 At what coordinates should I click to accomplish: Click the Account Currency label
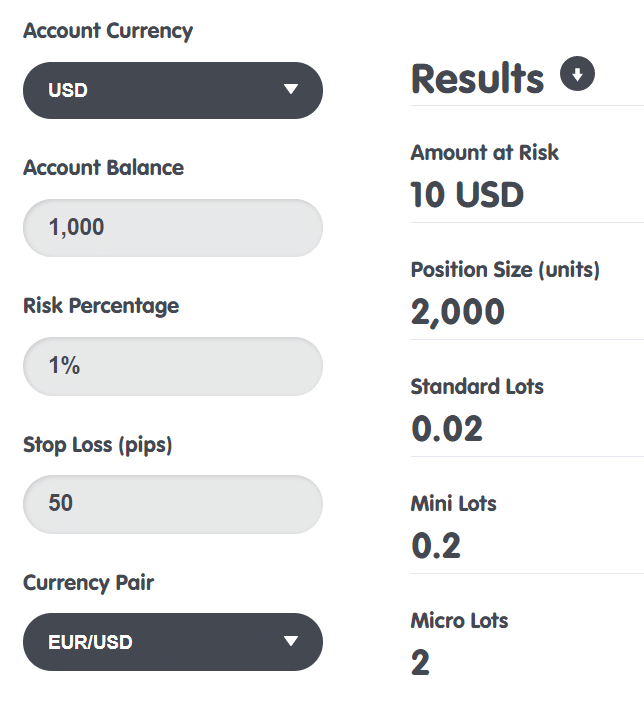pyautogui.click(x=108, y=31)
